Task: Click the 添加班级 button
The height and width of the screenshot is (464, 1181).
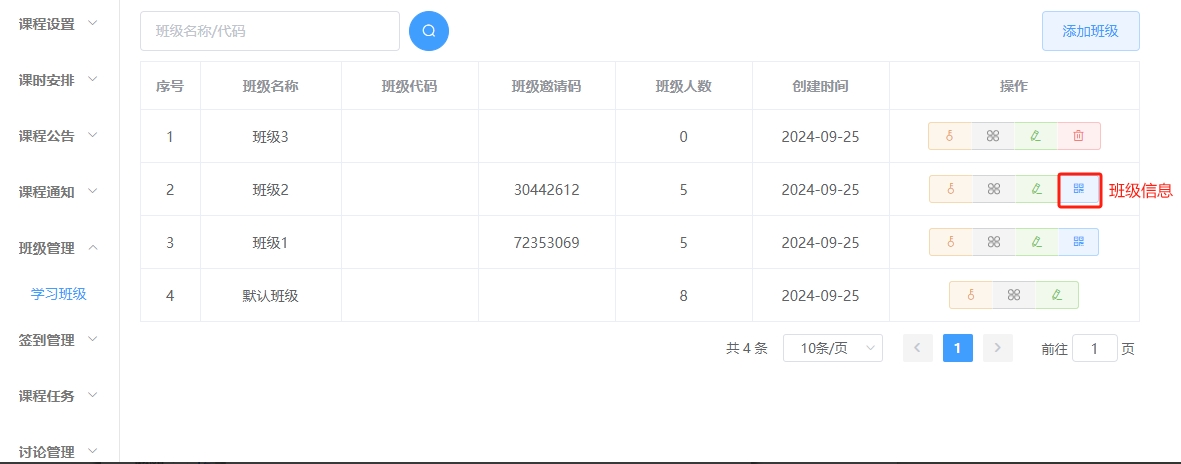Action: click(1090, 31)
